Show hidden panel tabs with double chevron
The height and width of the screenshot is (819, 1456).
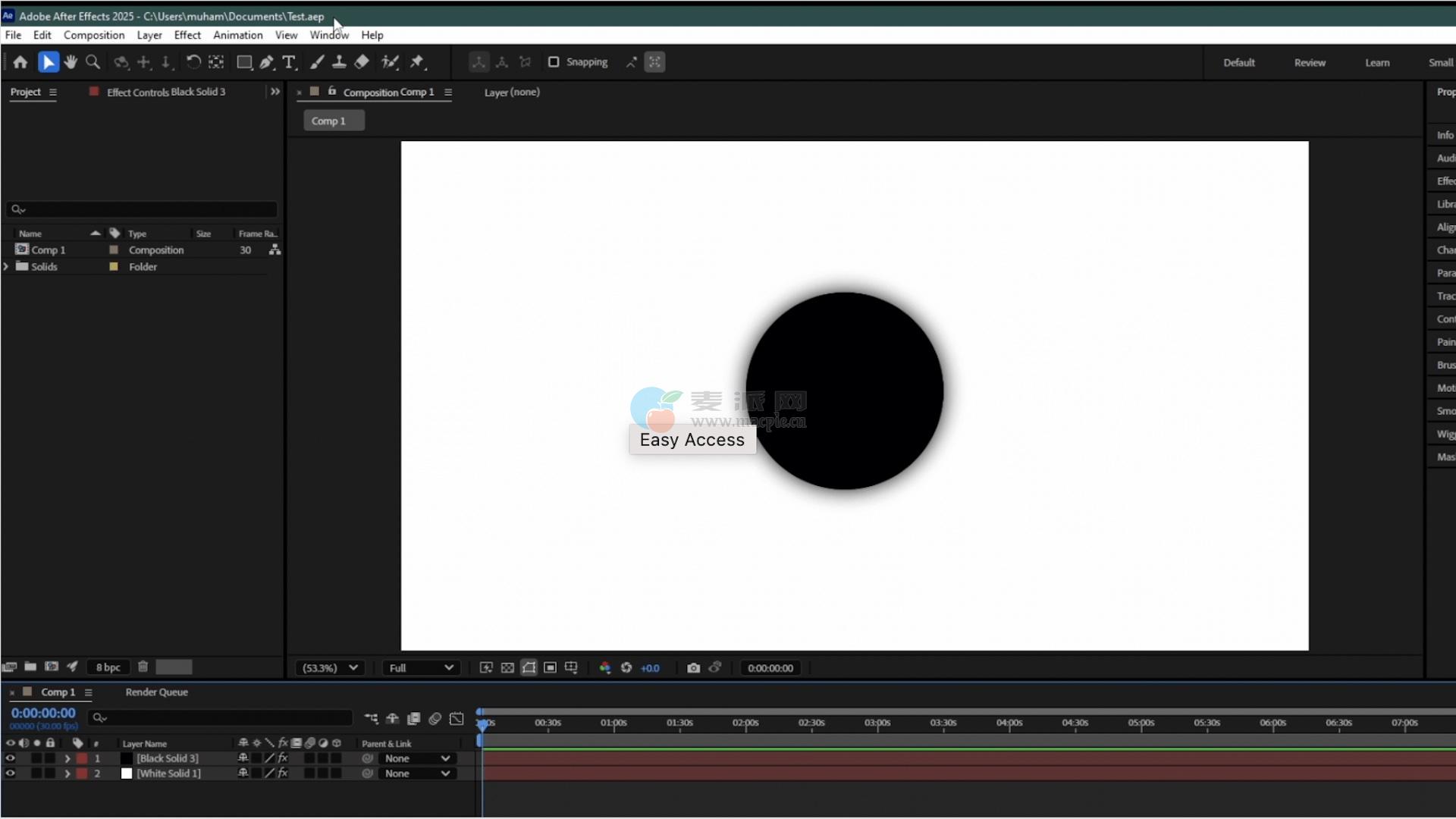point(275,92)
